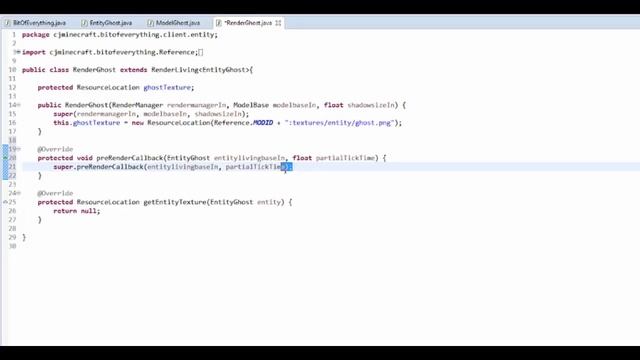The image size is (640, 360).
Task: Click return null statement on line 26
Action: [x=76, y=211]
